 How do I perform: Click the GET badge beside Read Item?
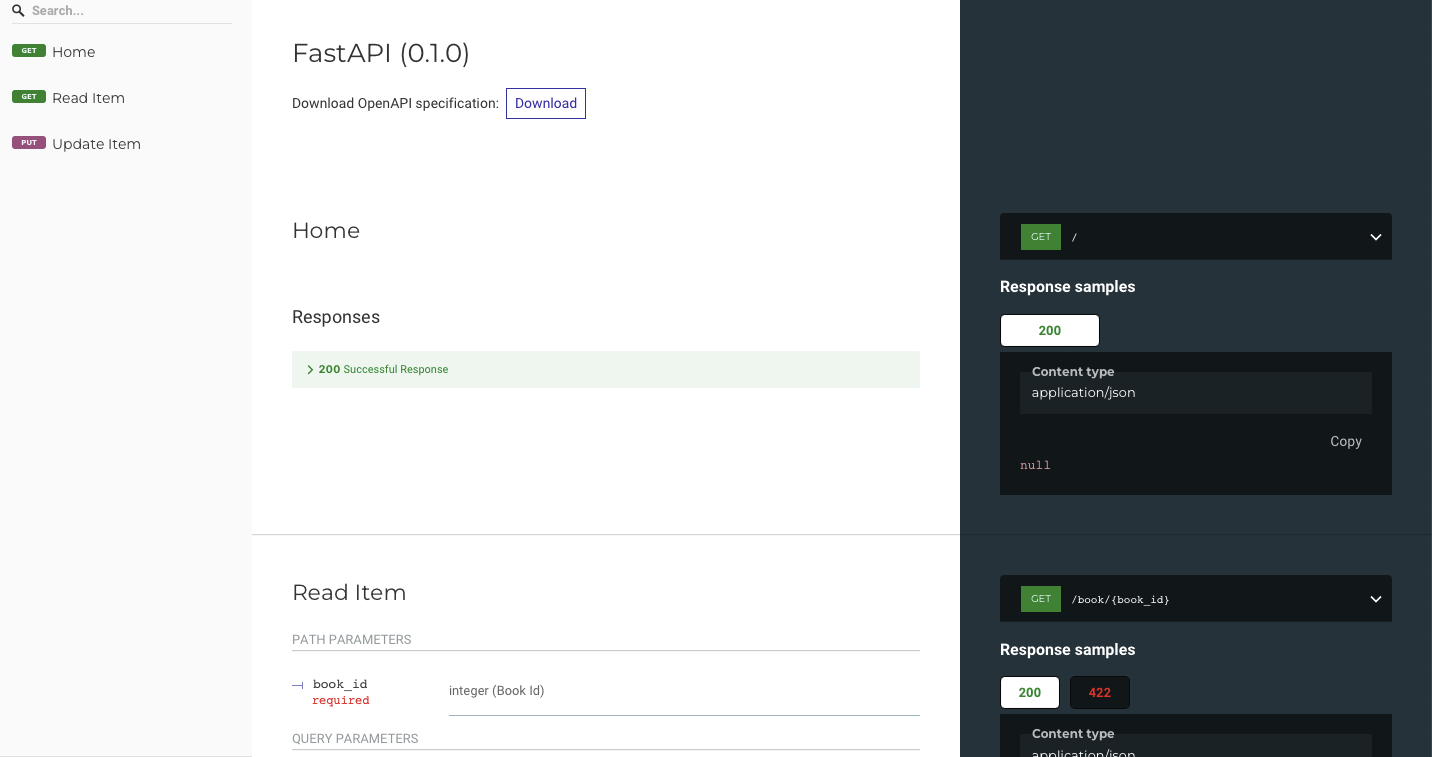click(x=29, y=97)
